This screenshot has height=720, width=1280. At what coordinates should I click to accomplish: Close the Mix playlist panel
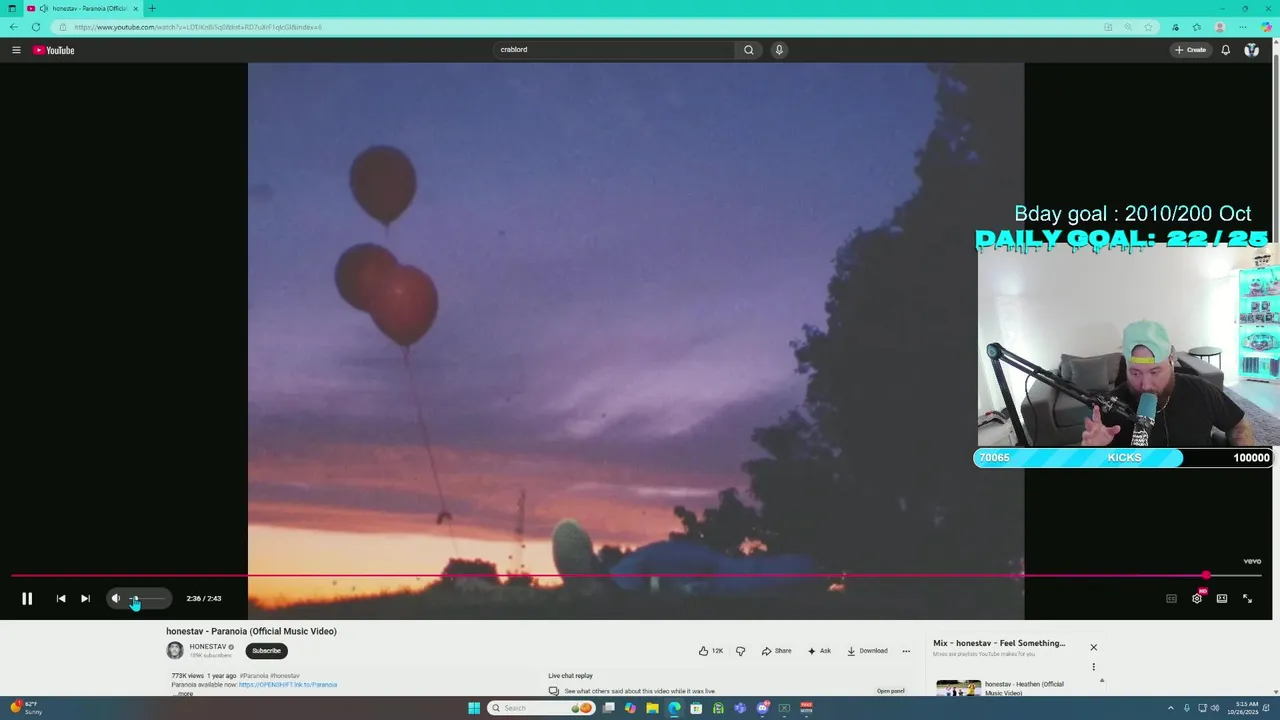[x=1093, y=648]
